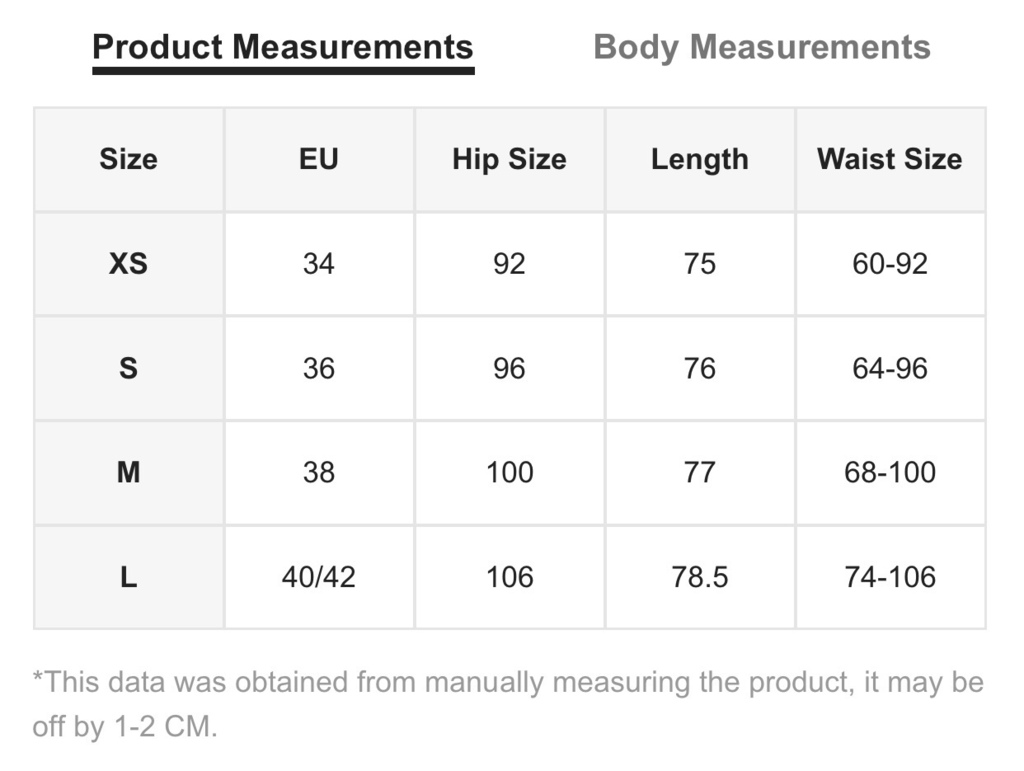Click the manual measuring disclaimer note
1024x771 pixels.
point(508,704)
